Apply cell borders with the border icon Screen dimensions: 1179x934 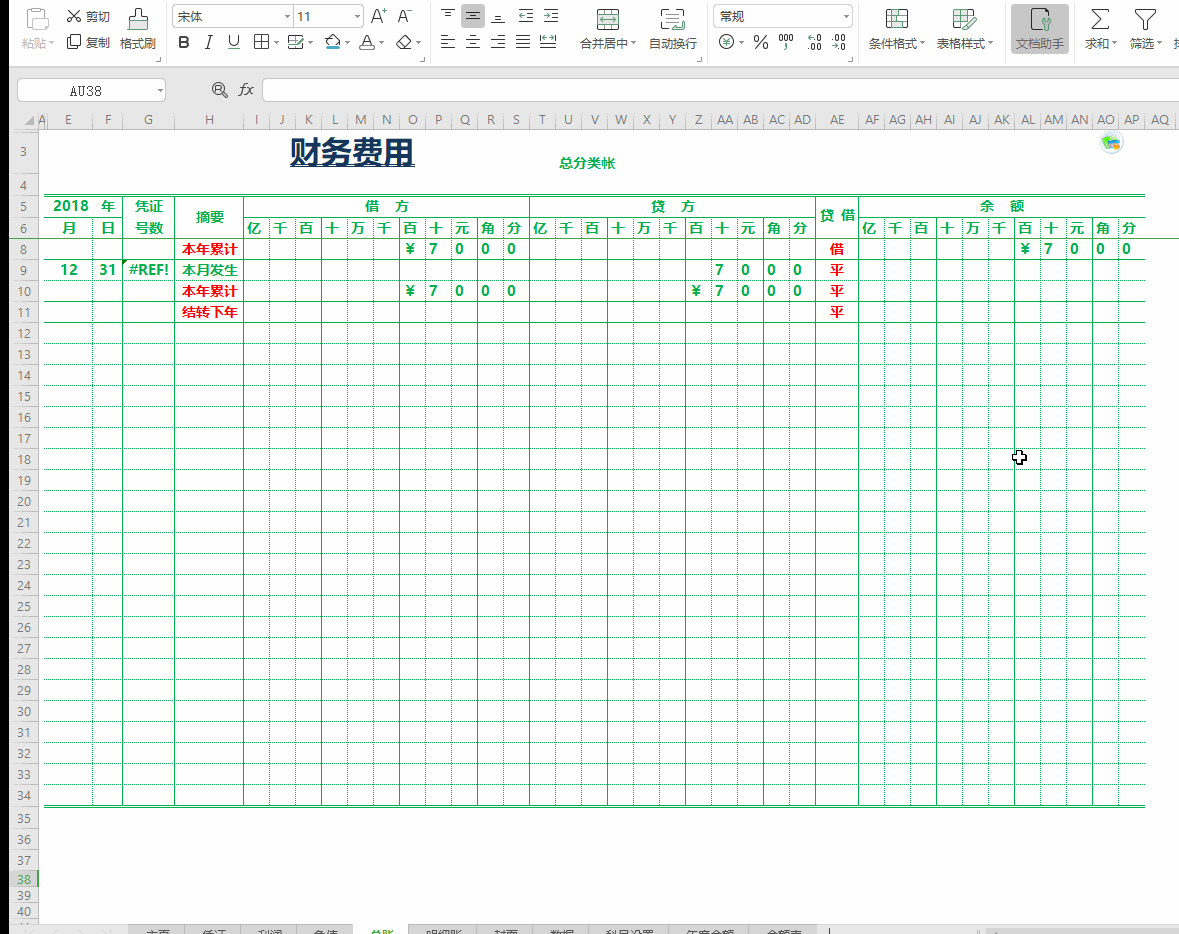pyautogui.click(x=261, y=42)
